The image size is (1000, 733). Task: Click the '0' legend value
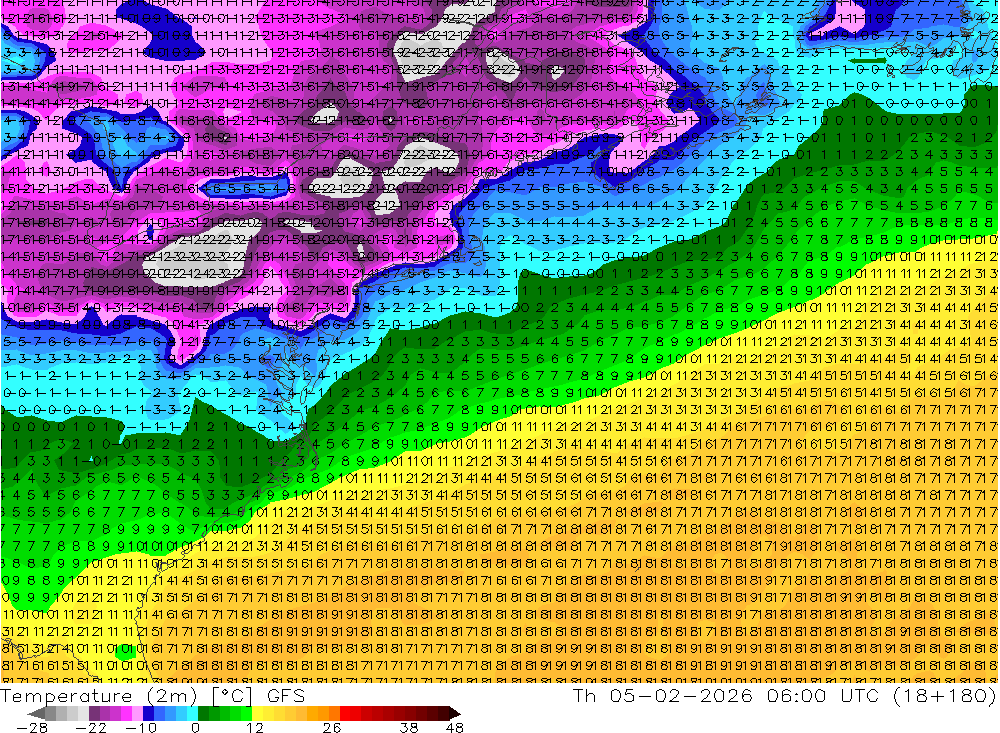tap(195, 727)
